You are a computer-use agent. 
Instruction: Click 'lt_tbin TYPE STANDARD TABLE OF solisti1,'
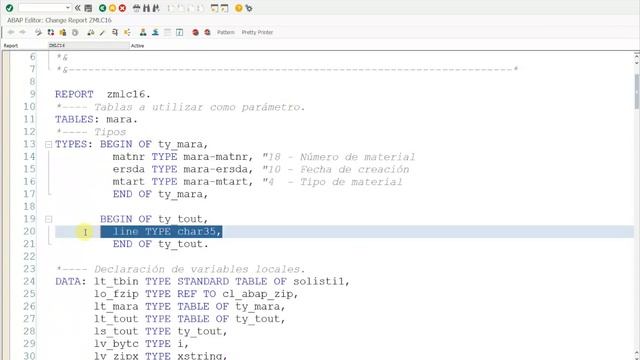coord(222,282)
